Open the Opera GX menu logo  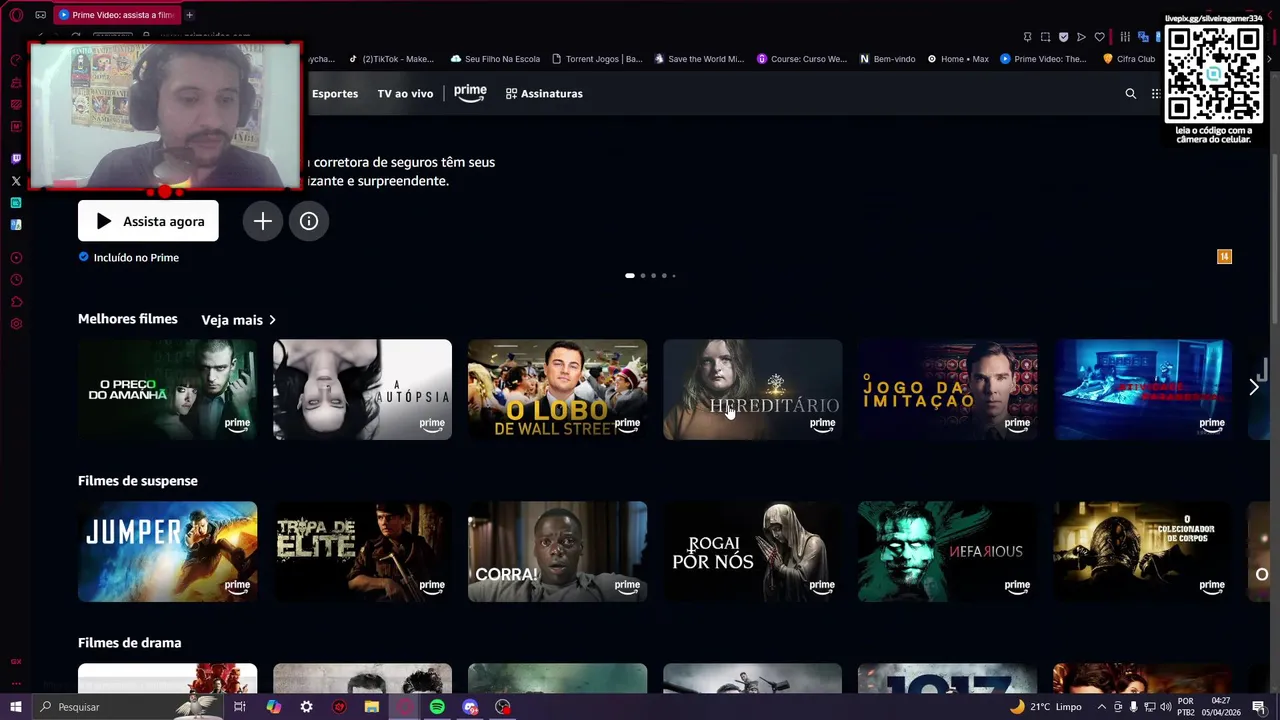(x=16, y=15)
